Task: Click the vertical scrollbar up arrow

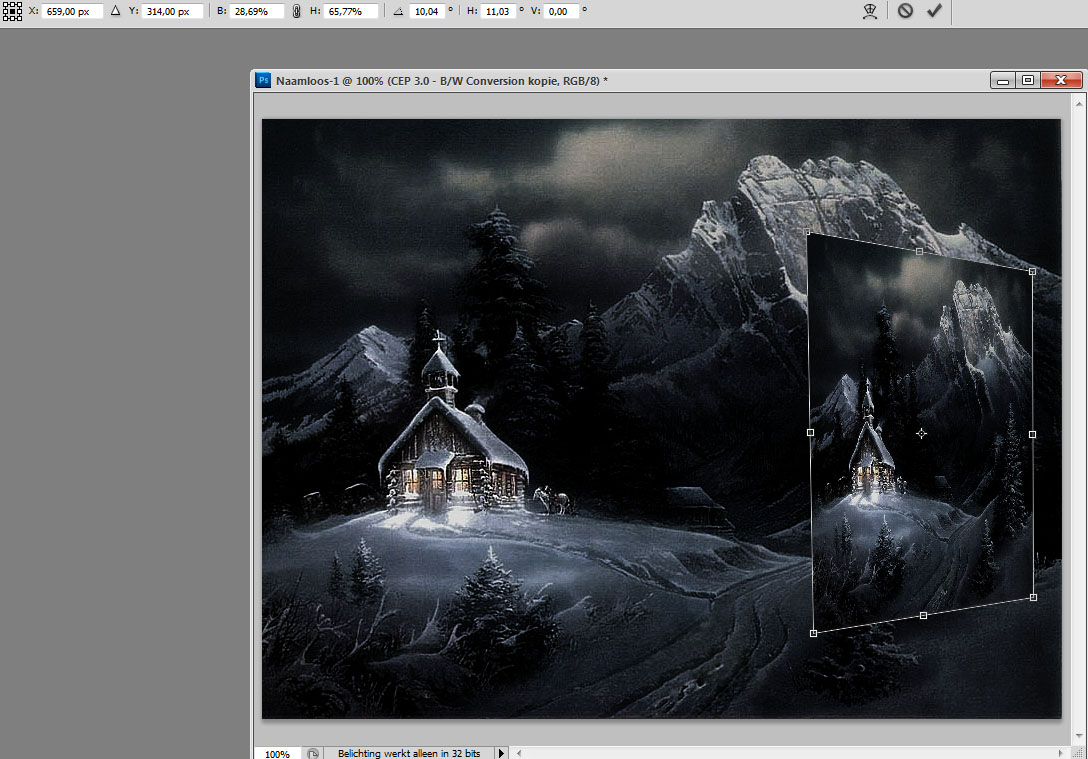Action: coord(1079,104)
